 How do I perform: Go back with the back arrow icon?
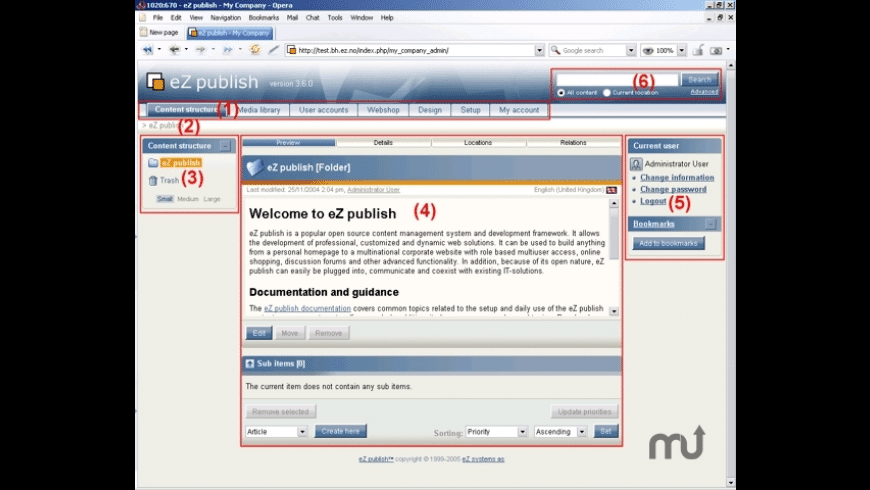pos(174,50)
